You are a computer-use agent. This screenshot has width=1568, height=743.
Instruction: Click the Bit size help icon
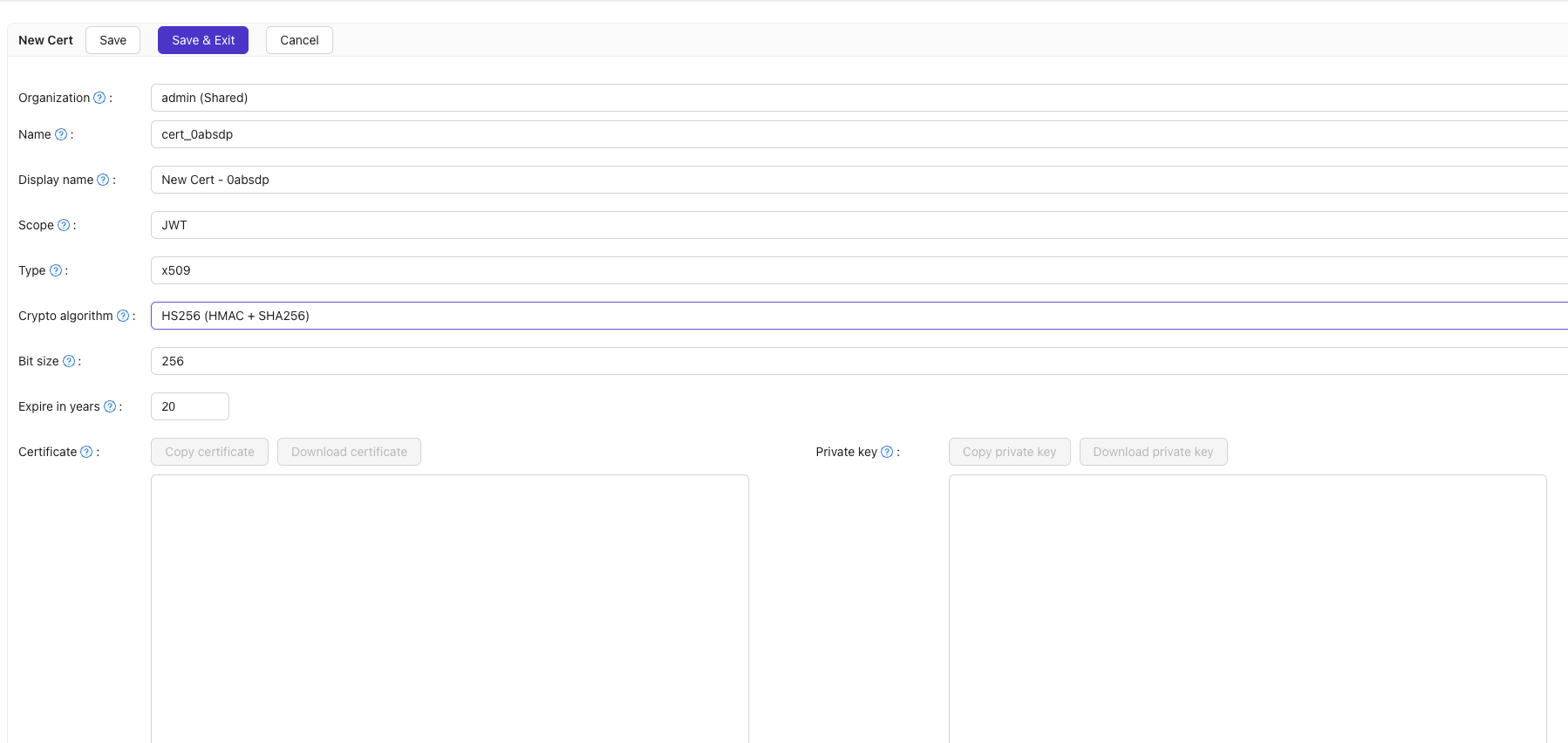click(69, 361)
